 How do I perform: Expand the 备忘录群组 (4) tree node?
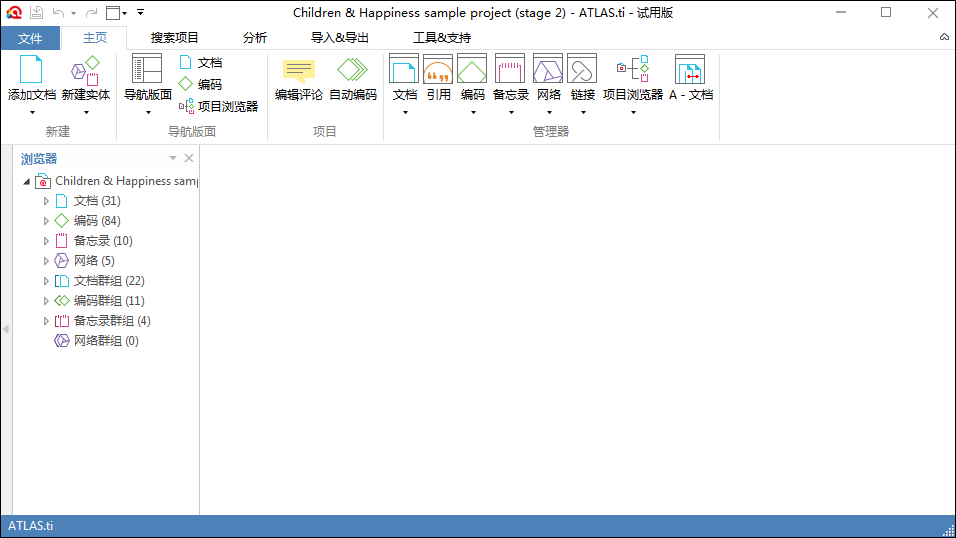click(46, 321)
